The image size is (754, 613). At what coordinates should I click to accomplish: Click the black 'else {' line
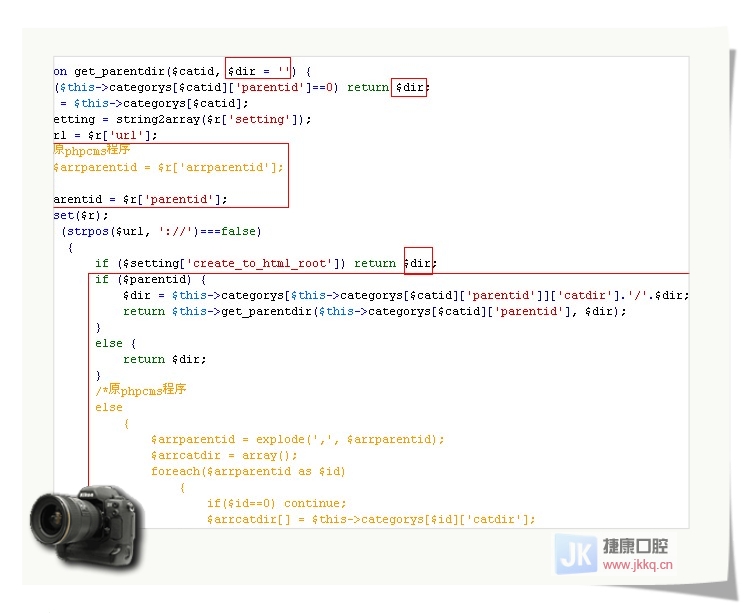click(x=115, y=343)
